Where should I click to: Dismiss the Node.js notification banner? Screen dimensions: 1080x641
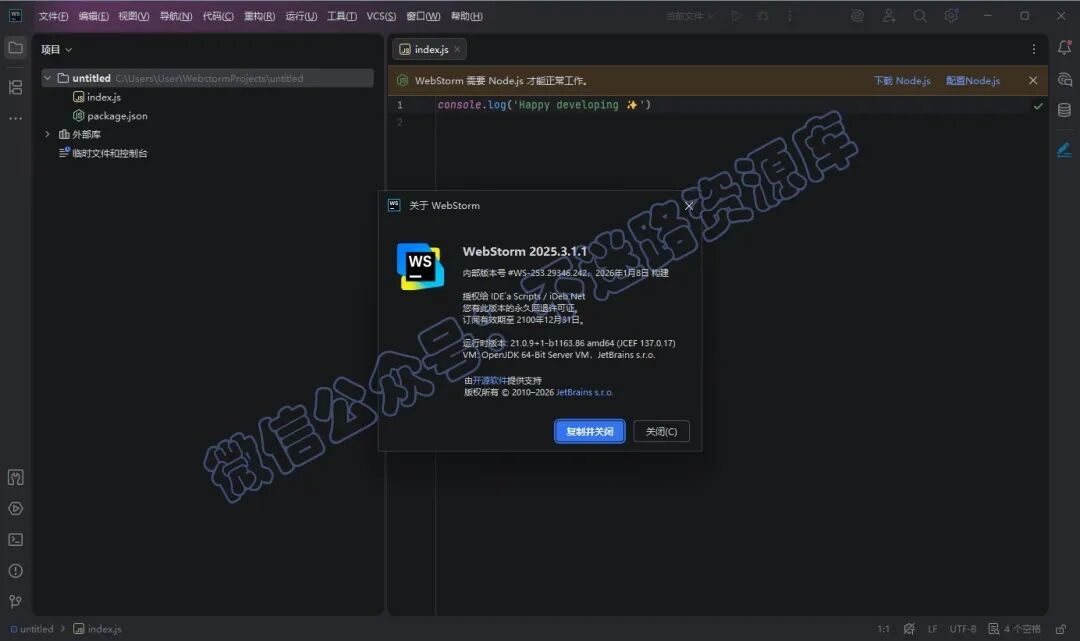[1032, 81]
